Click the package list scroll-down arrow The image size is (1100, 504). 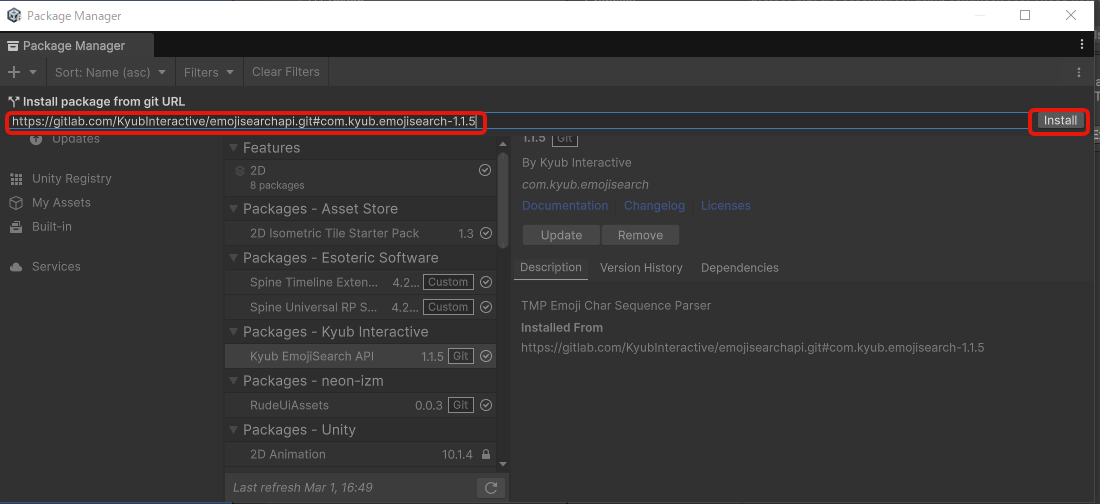coord(502,465)
